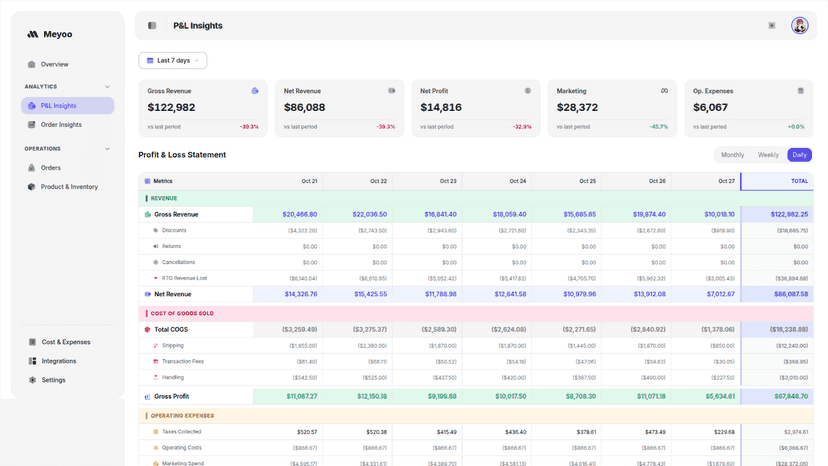Collapse the Analytics section chevron

[107, 87]
